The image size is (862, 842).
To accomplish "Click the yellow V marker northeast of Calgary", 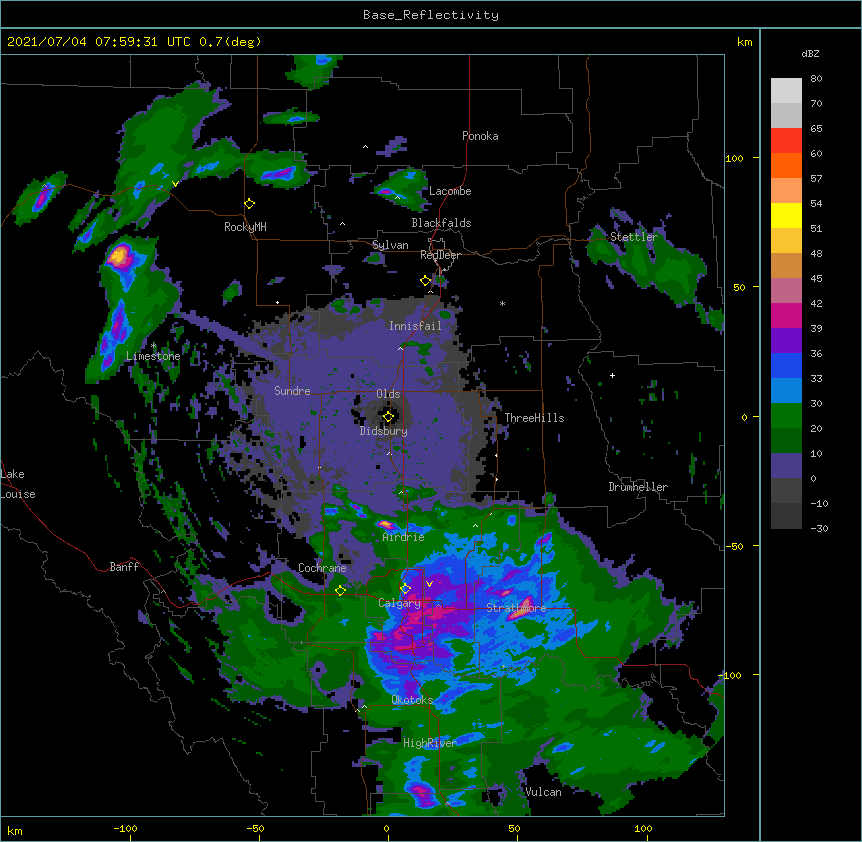I will [429, 584].
